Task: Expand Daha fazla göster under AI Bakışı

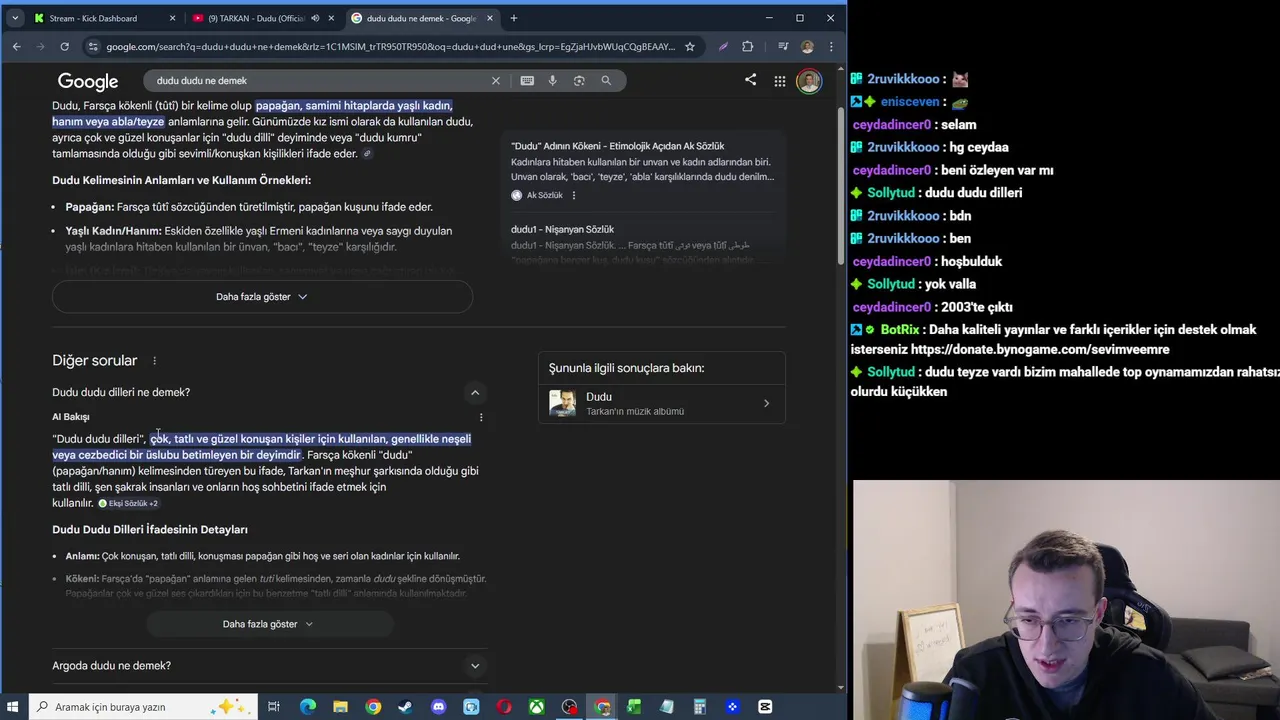Action: click(x=268, y=624)
